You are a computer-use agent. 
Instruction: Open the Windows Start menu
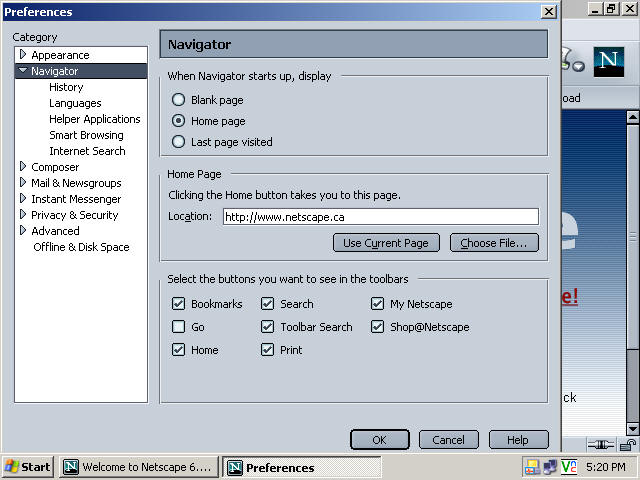point(27,467)
